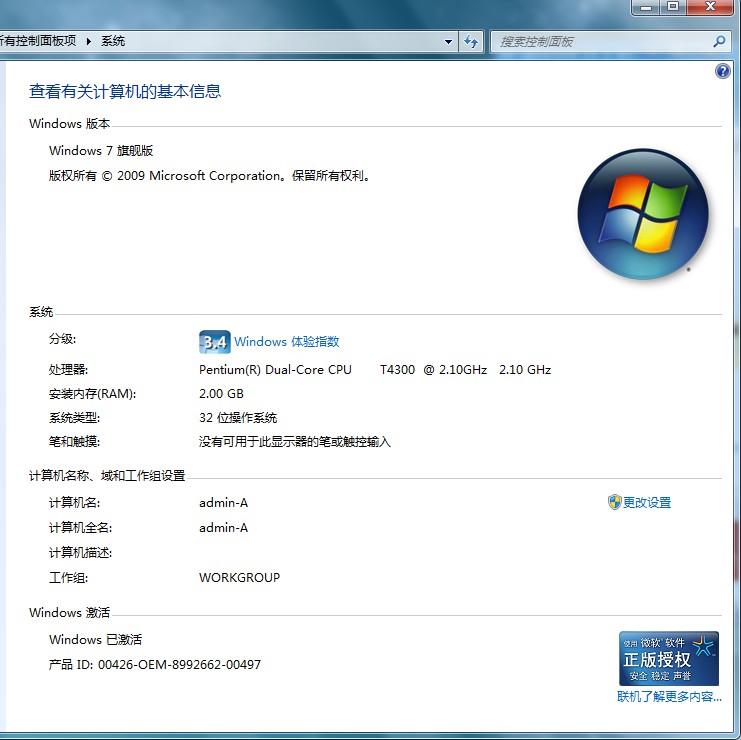Click the search magnifier icon
Image resolution: width=741 pixels, height=740 pixels.
point(719,42)
